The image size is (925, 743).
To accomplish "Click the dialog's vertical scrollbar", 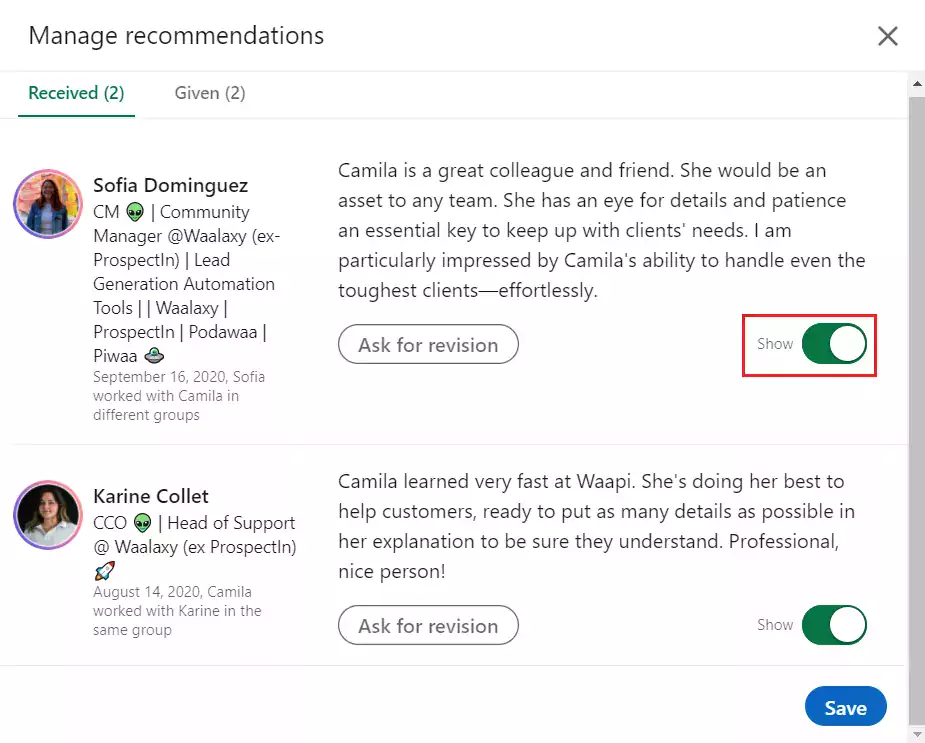I will (916, 400).
